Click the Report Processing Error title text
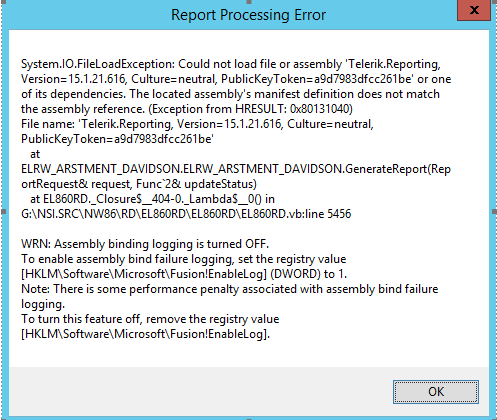 coord(248,15)
